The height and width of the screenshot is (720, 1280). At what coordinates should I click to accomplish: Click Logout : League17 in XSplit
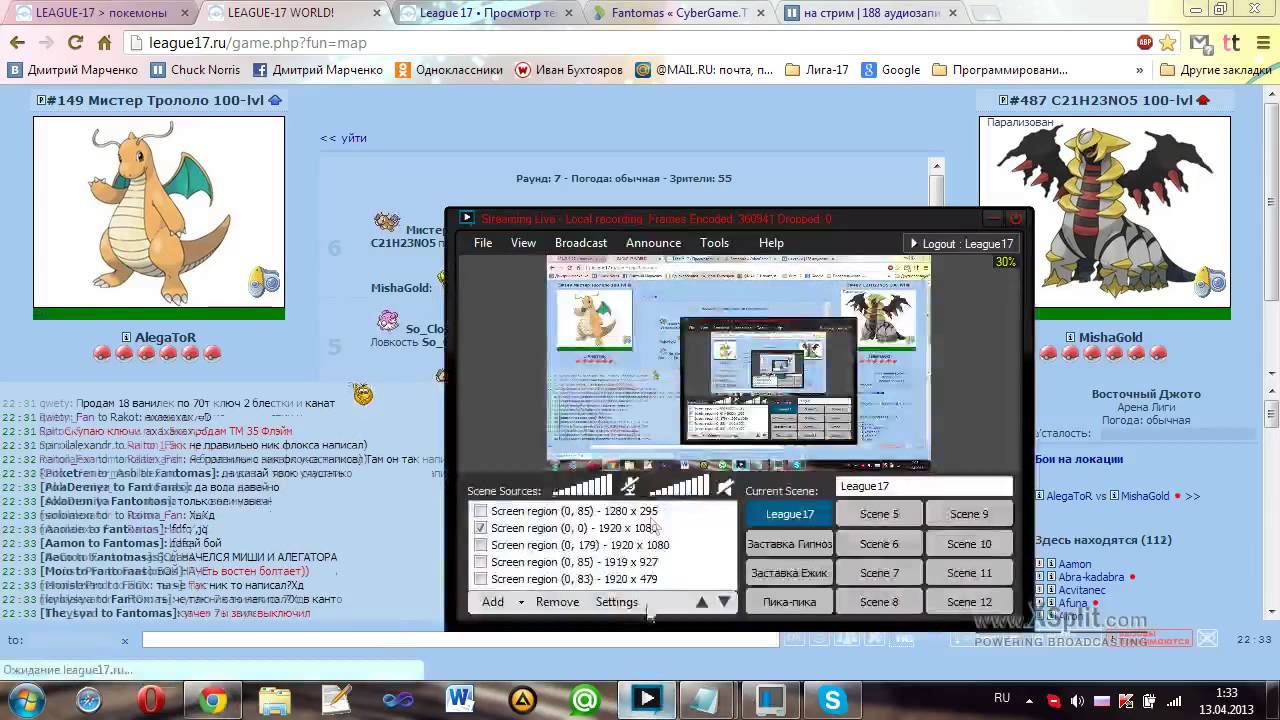[960, 243]
